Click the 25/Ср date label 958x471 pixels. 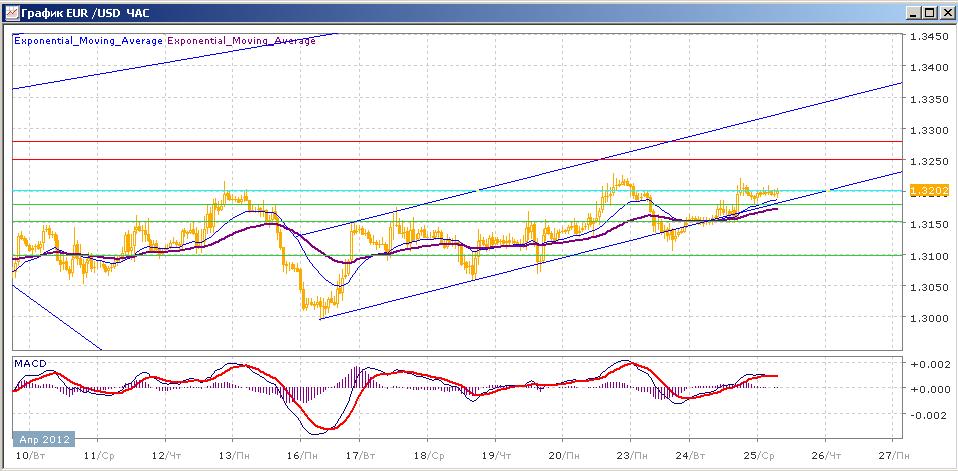758,456
